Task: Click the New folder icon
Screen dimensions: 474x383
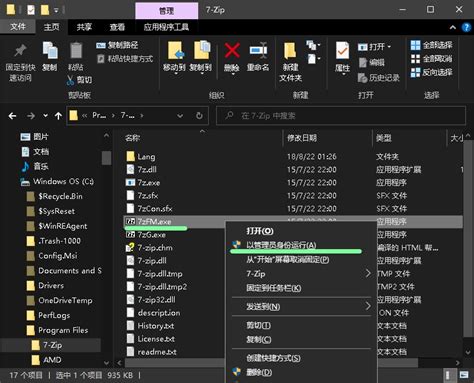Action: (290, 51)
